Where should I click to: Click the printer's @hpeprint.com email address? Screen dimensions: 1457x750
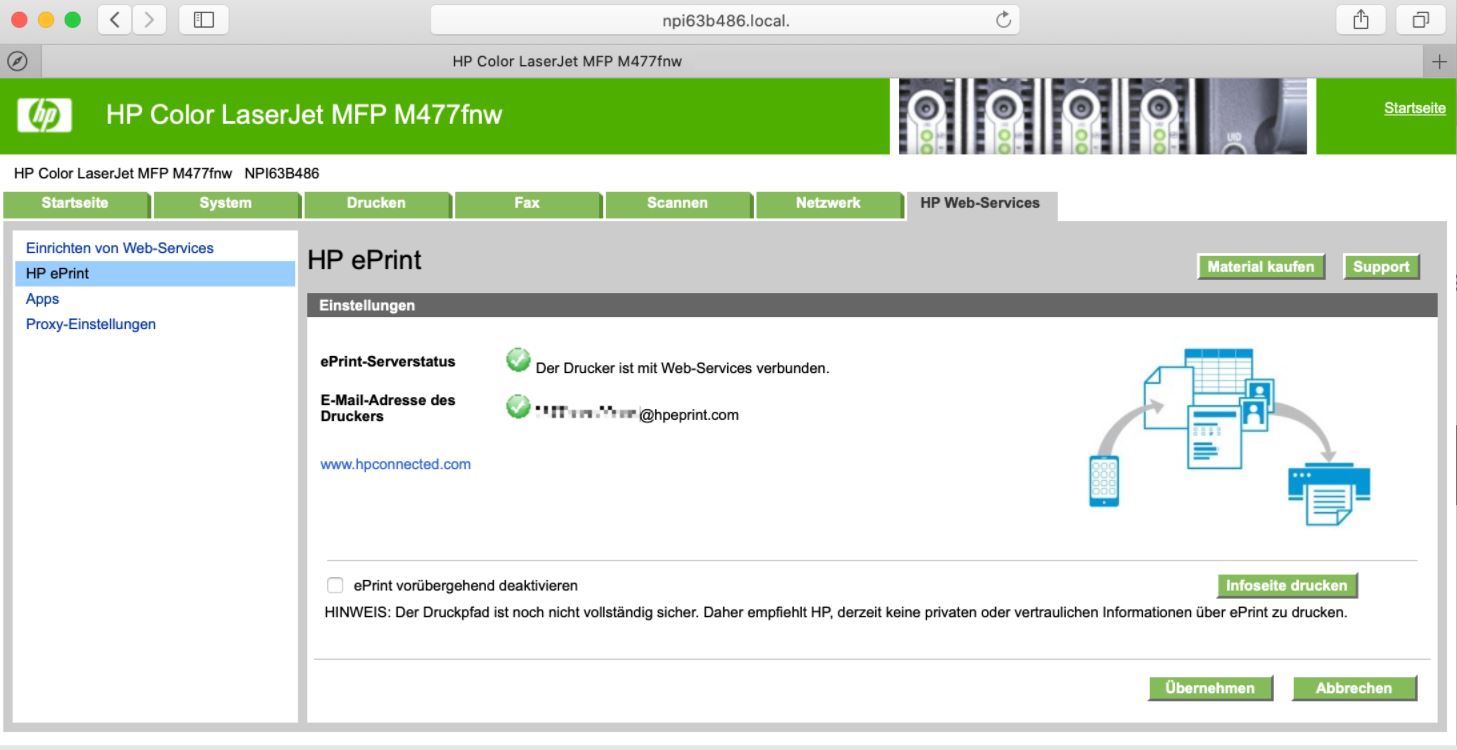(x=637, y=414)
